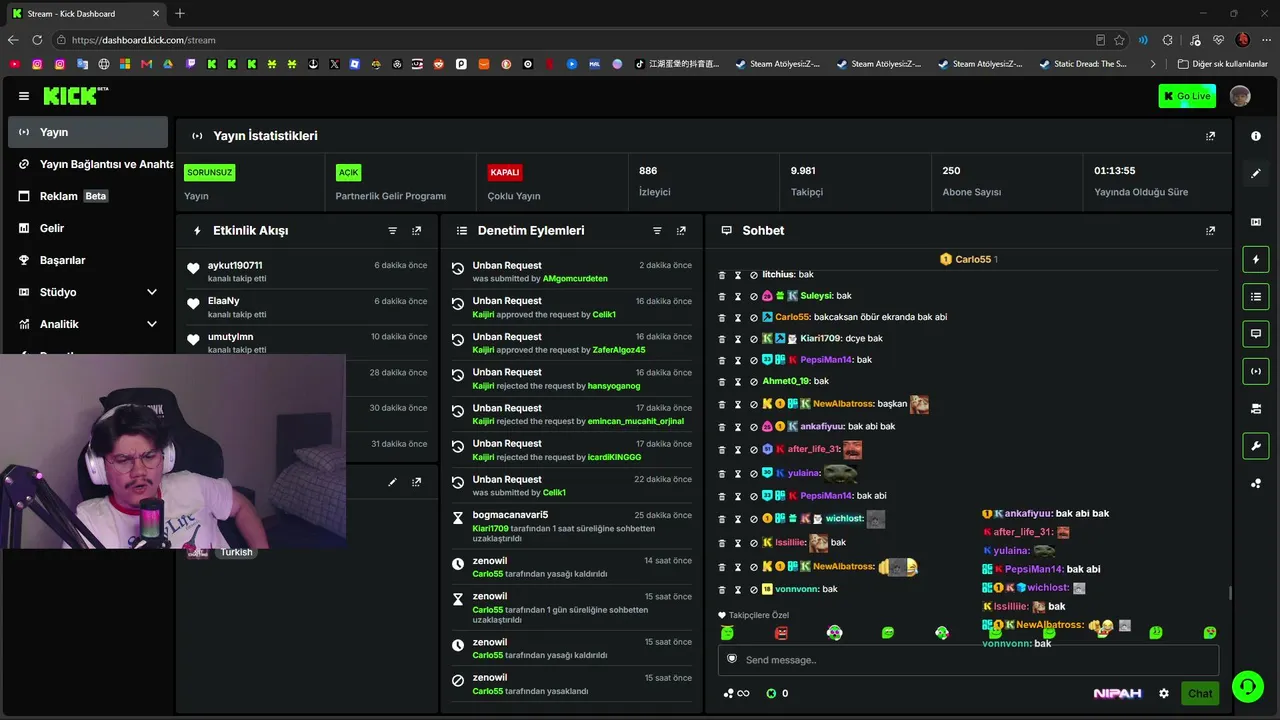Click in the Send message input field

[968, 660]
